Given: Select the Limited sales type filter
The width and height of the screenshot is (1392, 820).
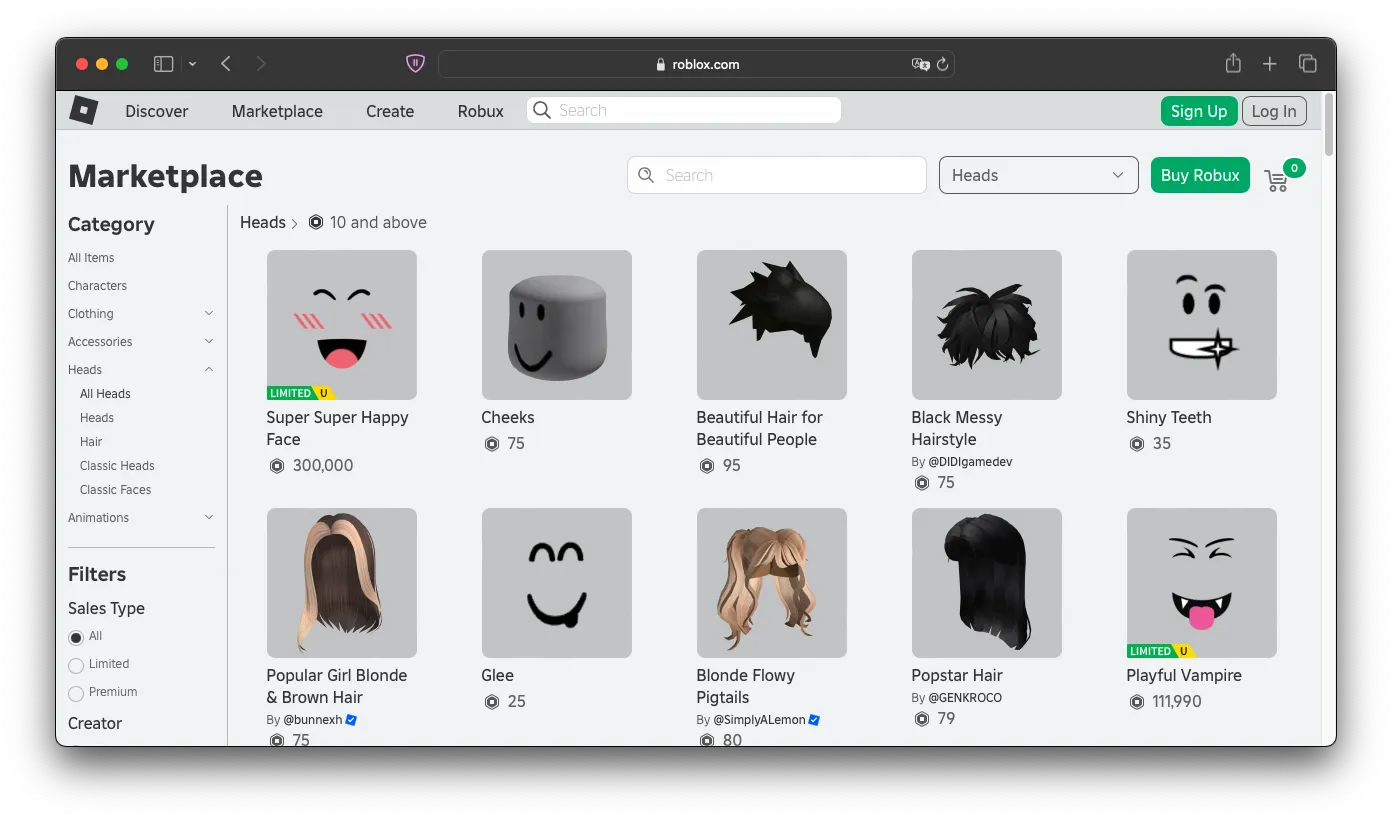Looking at the screenshot, I should coord(75,664).
